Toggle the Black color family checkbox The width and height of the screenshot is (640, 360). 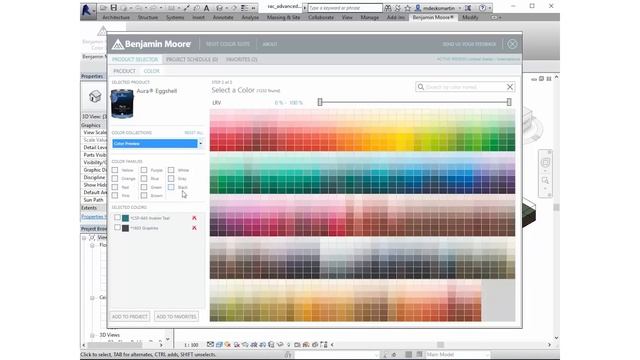point(171,187)
